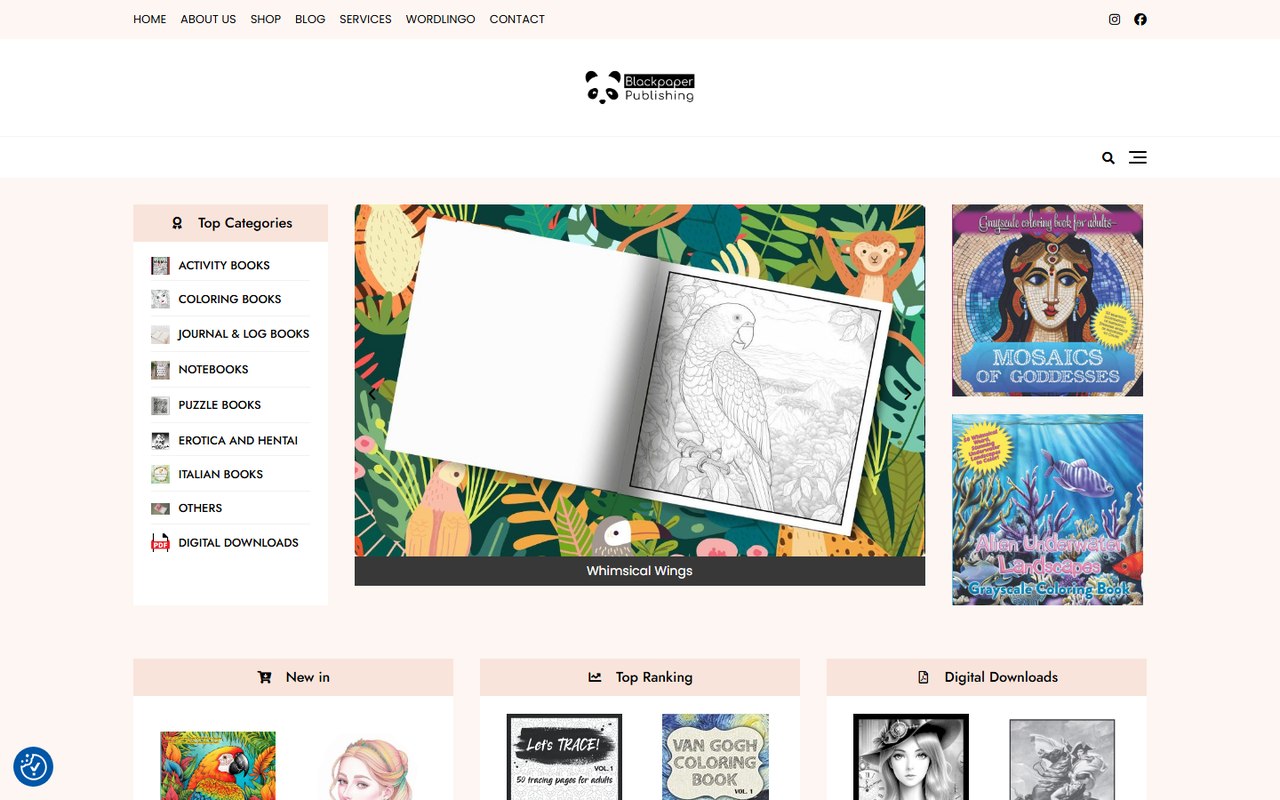Click the Blackpaper Publishing panda logo
The image size is (1280, 800).
pos(640,88)
